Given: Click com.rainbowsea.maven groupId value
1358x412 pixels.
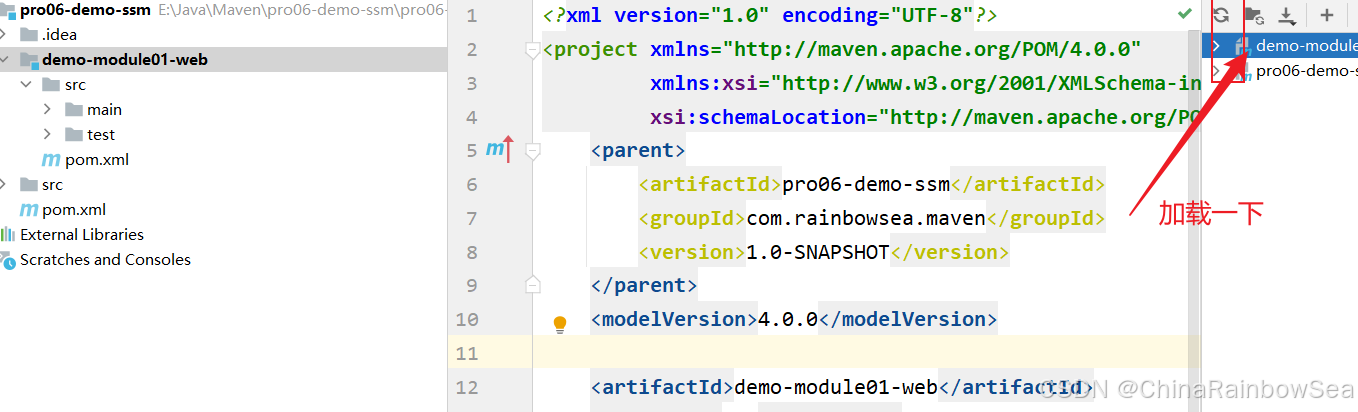Looking at the screenshot, I should (866, 218).
